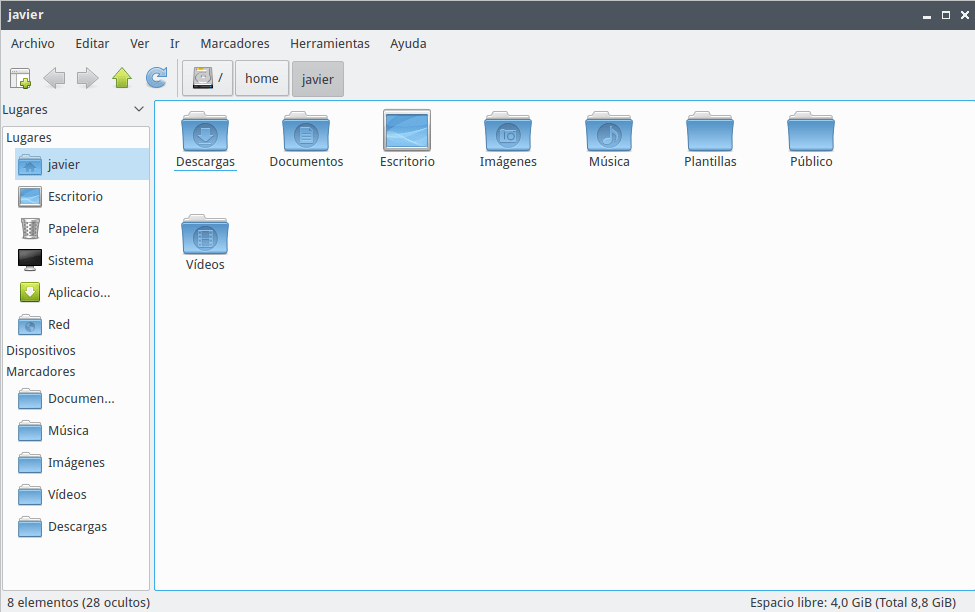Viewport: 975px width, 612px height.
Task: Click the Lugares section header in the list
Action: click(29, 138)
